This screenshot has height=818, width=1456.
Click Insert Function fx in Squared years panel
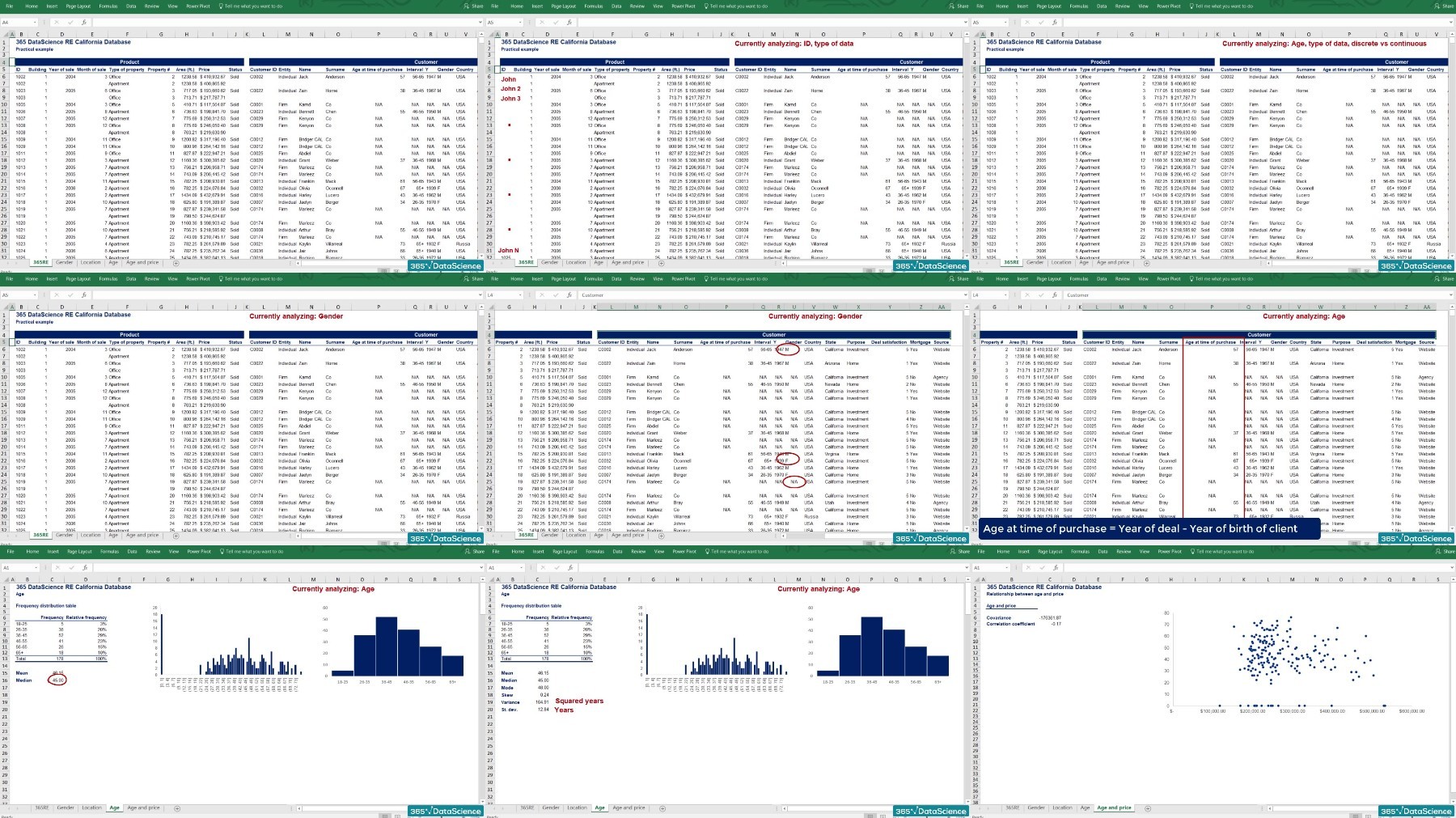pos(570,568)
